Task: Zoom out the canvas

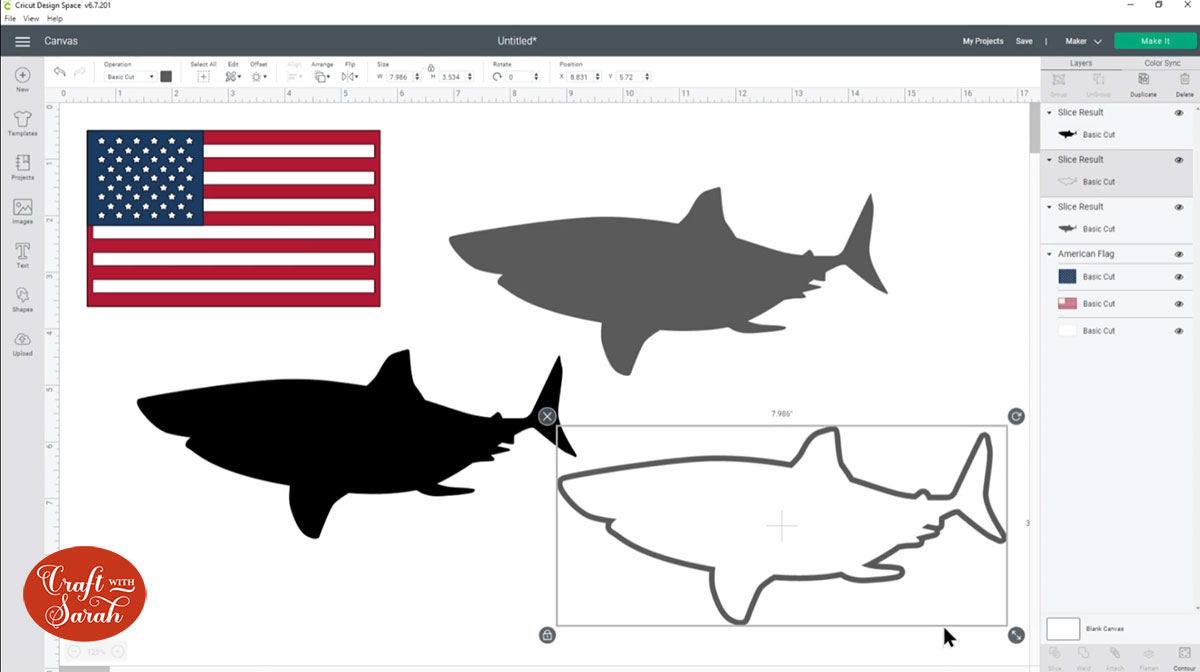Action: (74, 652)
